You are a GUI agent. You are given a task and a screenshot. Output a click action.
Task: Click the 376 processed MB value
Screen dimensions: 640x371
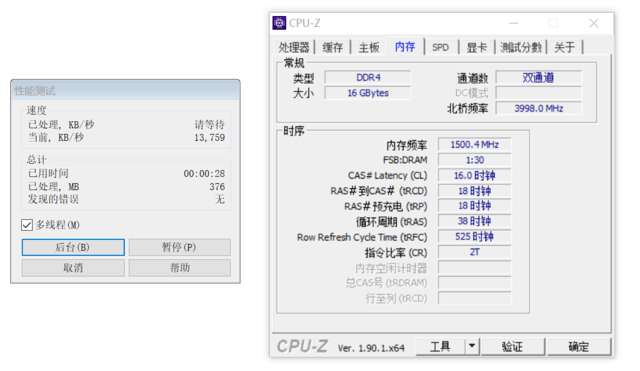click(217, 187)
